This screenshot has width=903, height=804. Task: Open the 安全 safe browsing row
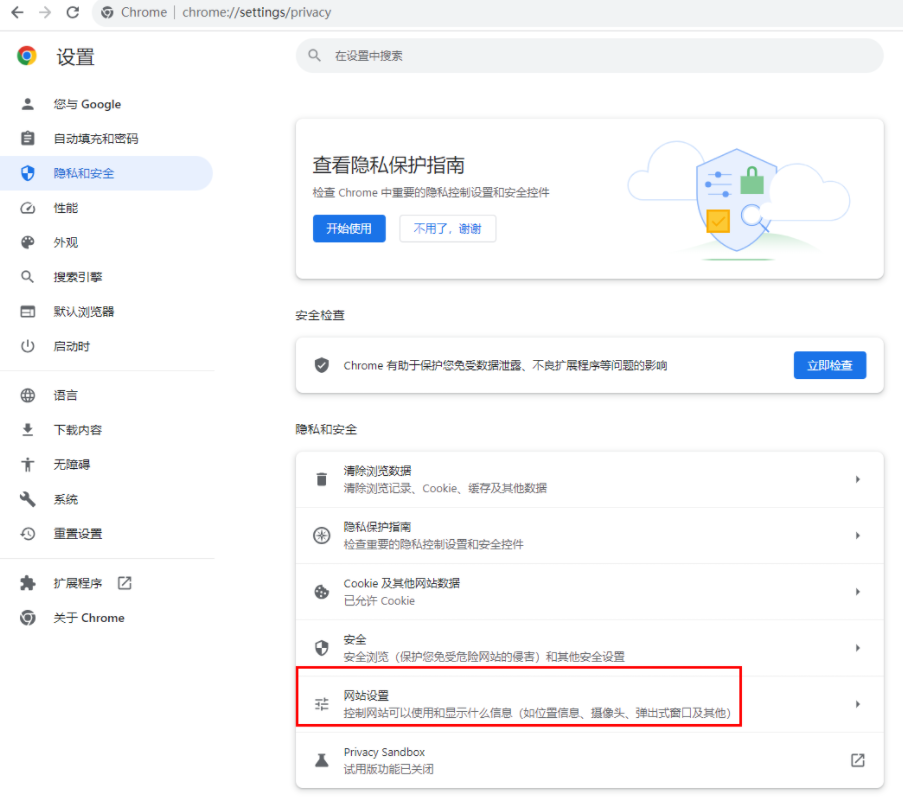coord(590,648)
